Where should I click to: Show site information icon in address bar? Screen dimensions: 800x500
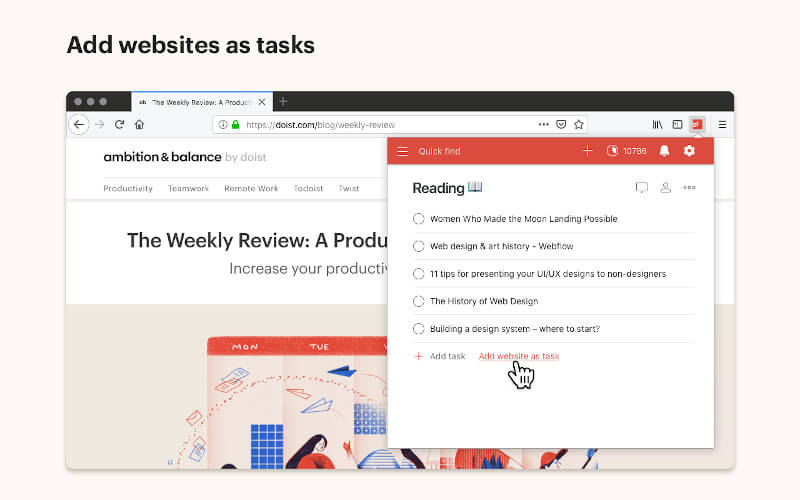223,124
